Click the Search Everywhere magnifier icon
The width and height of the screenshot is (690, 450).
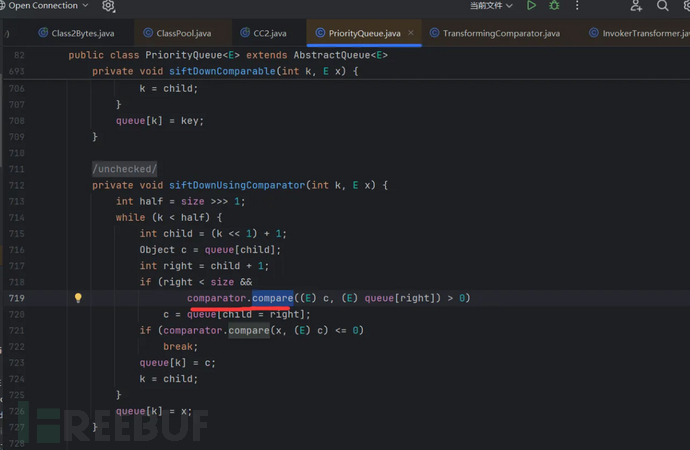(662, 6)
